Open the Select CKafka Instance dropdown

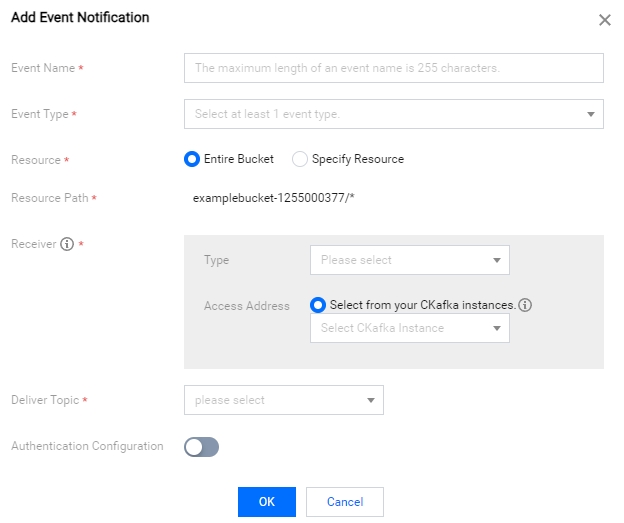click(x=410, y=328)
